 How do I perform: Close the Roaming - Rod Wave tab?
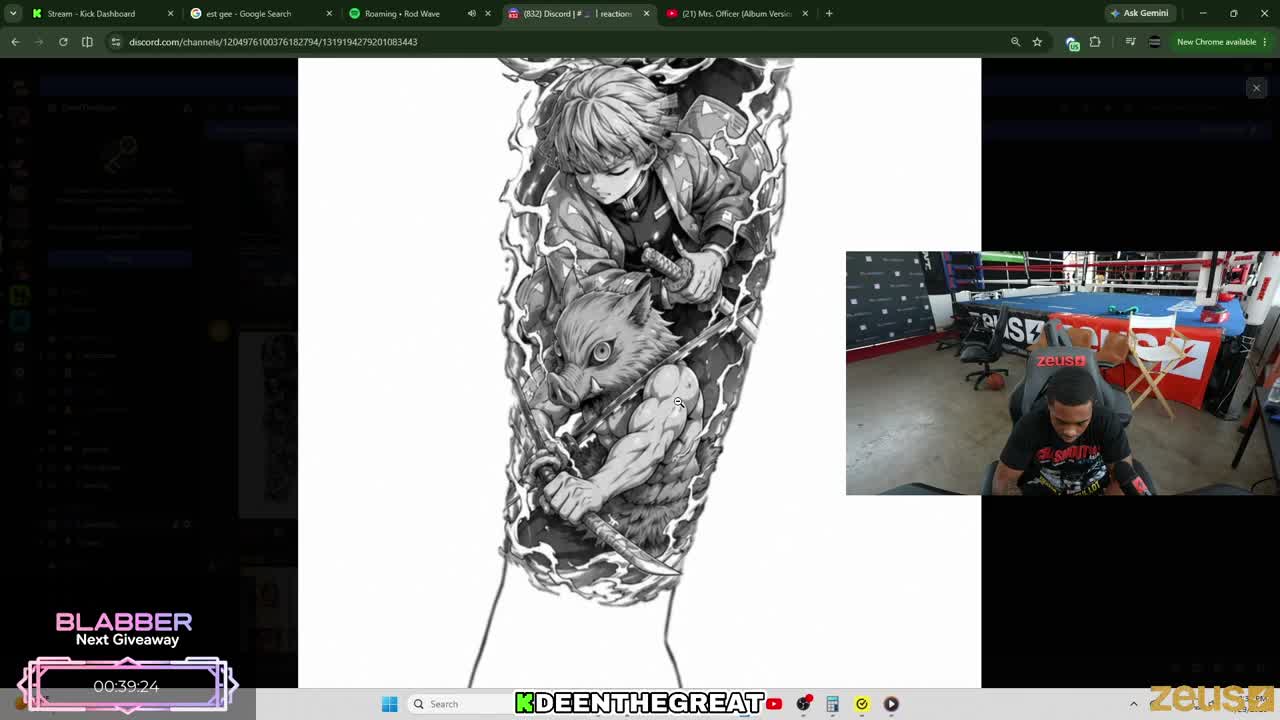pyautogui.click(x=488, y=13)
